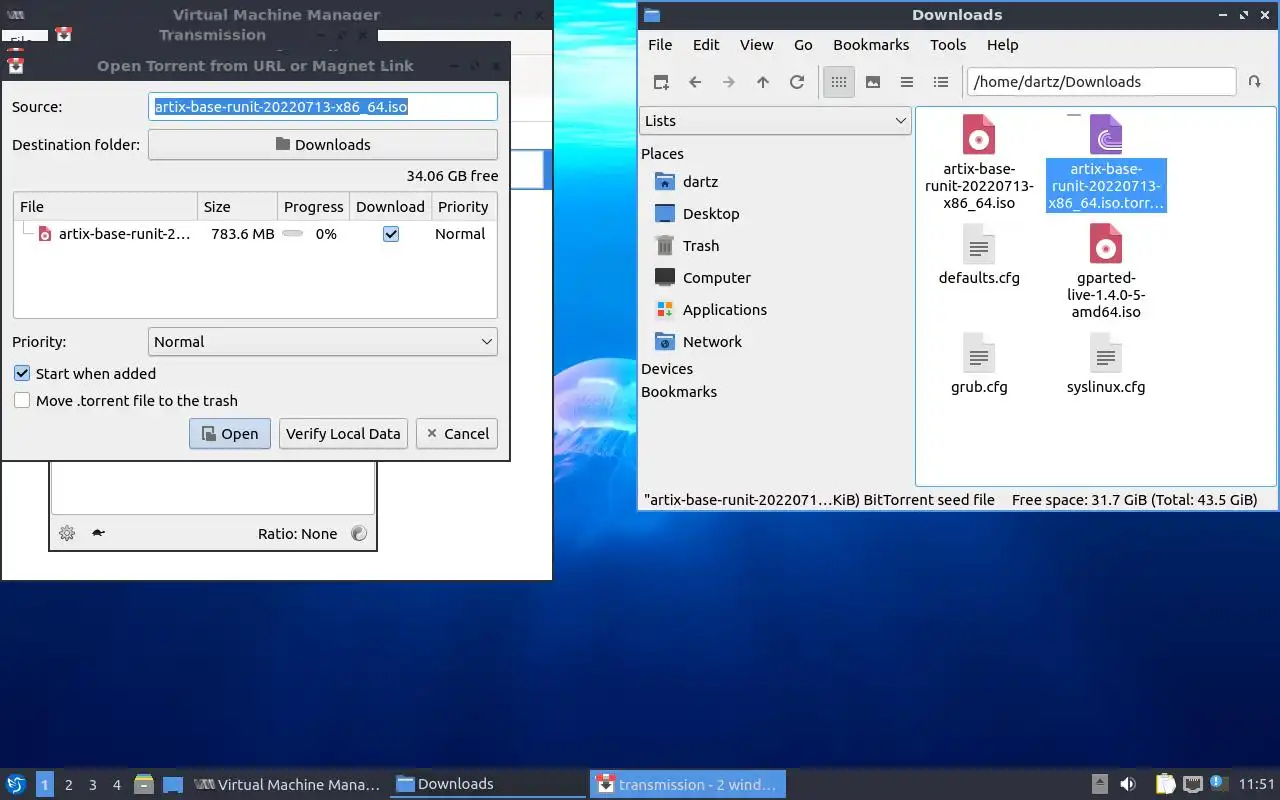Sort file list by Size column header
This screenshot has height=800, width=1280.
point(237,206)
